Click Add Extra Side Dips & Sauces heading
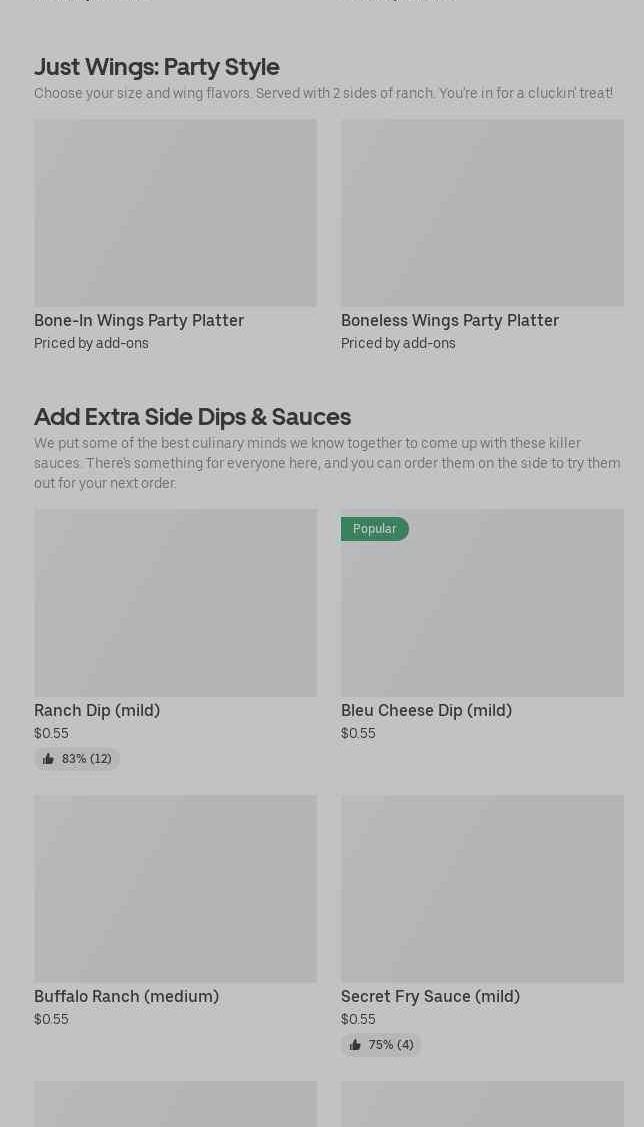 (193, 417)
